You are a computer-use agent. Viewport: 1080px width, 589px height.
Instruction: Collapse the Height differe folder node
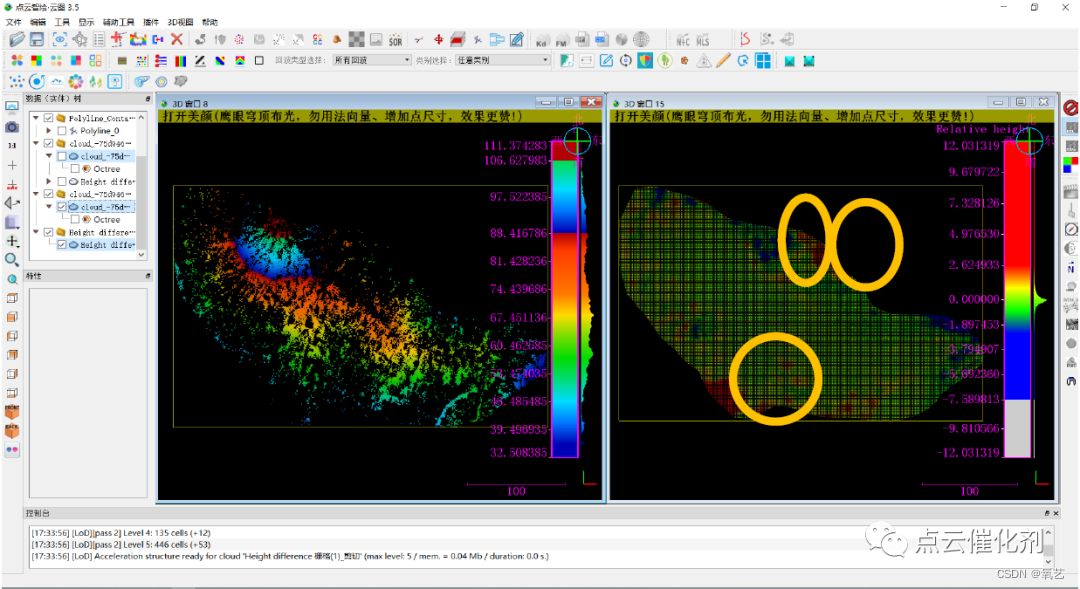point(36,232)
